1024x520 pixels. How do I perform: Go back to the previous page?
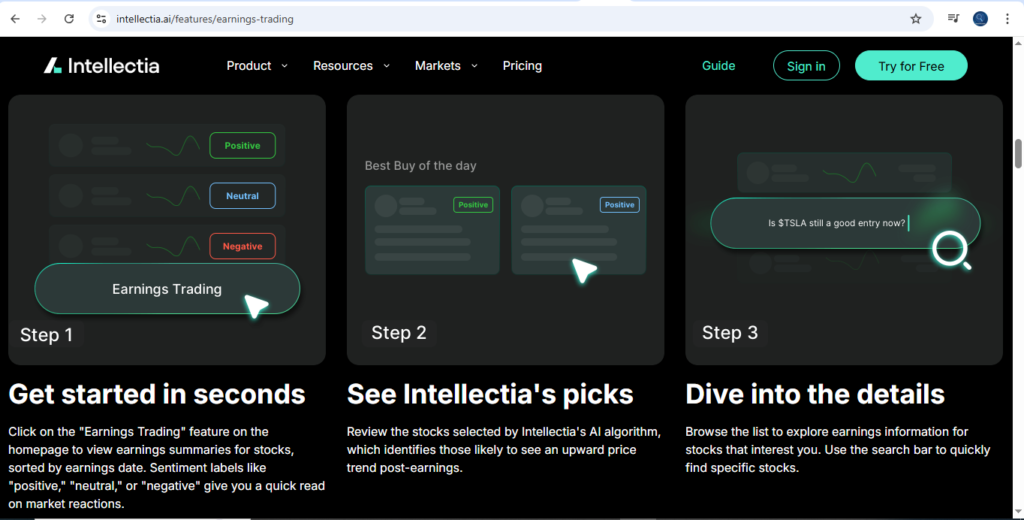pyautogui.click(x=15, y=19)
